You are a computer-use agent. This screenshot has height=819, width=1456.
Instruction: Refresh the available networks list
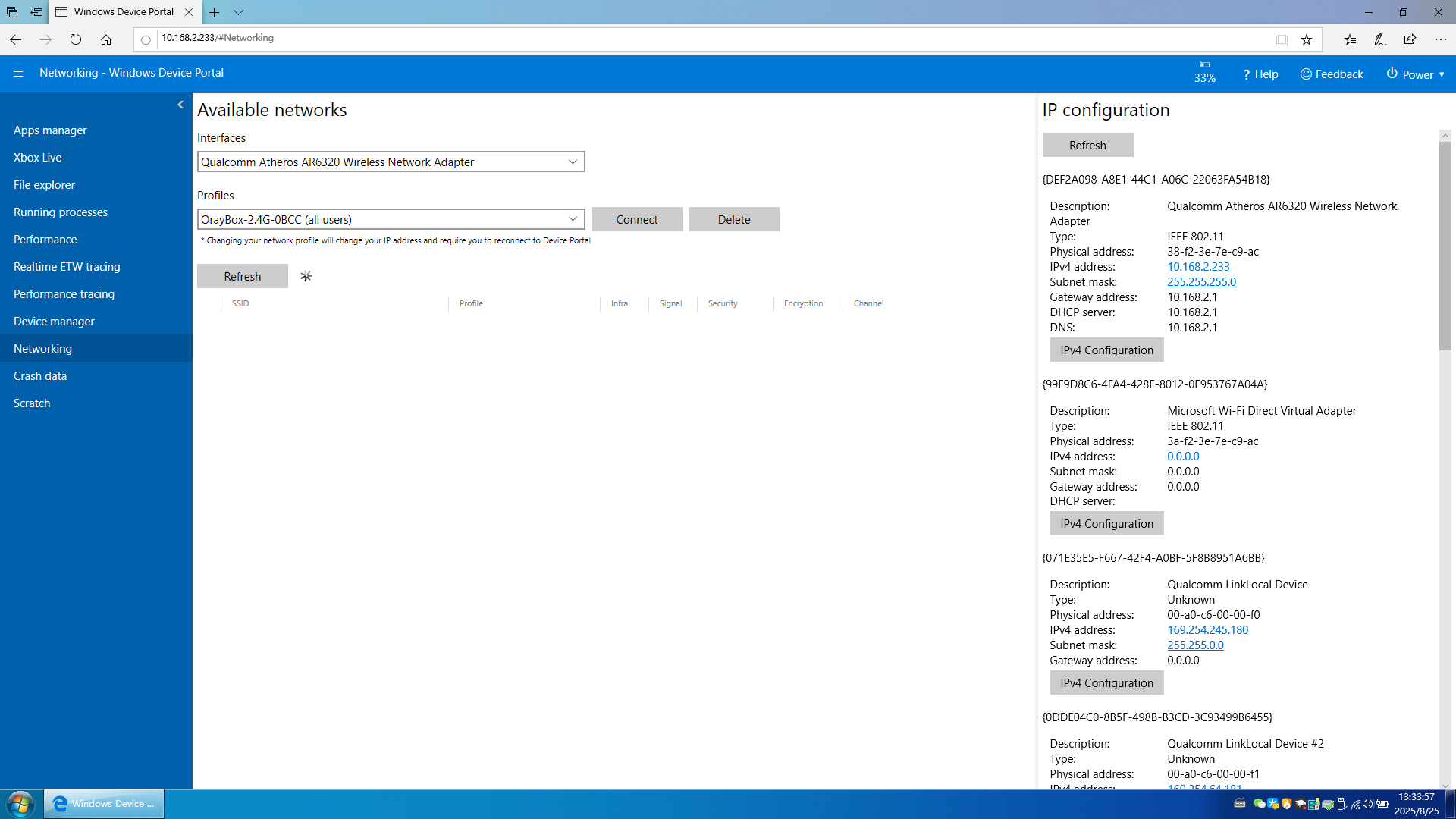(x=243, y=276)
